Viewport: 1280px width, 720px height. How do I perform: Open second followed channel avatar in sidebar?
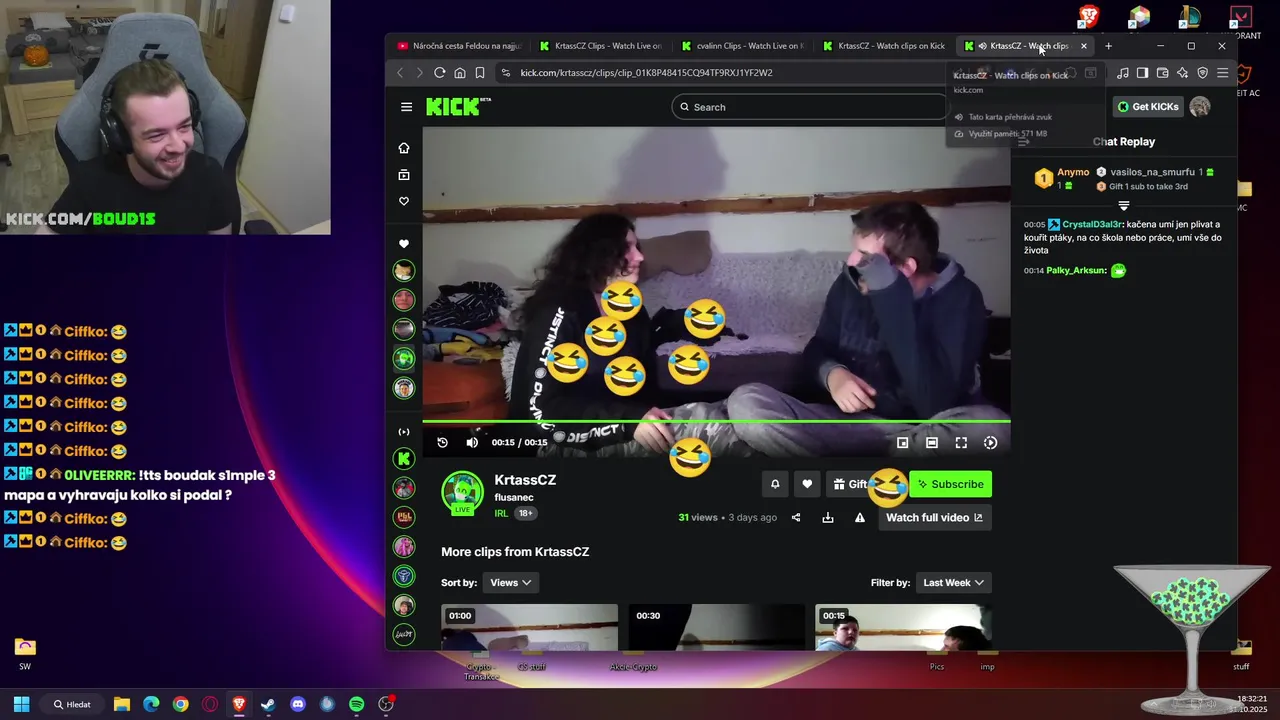(404, 299)
